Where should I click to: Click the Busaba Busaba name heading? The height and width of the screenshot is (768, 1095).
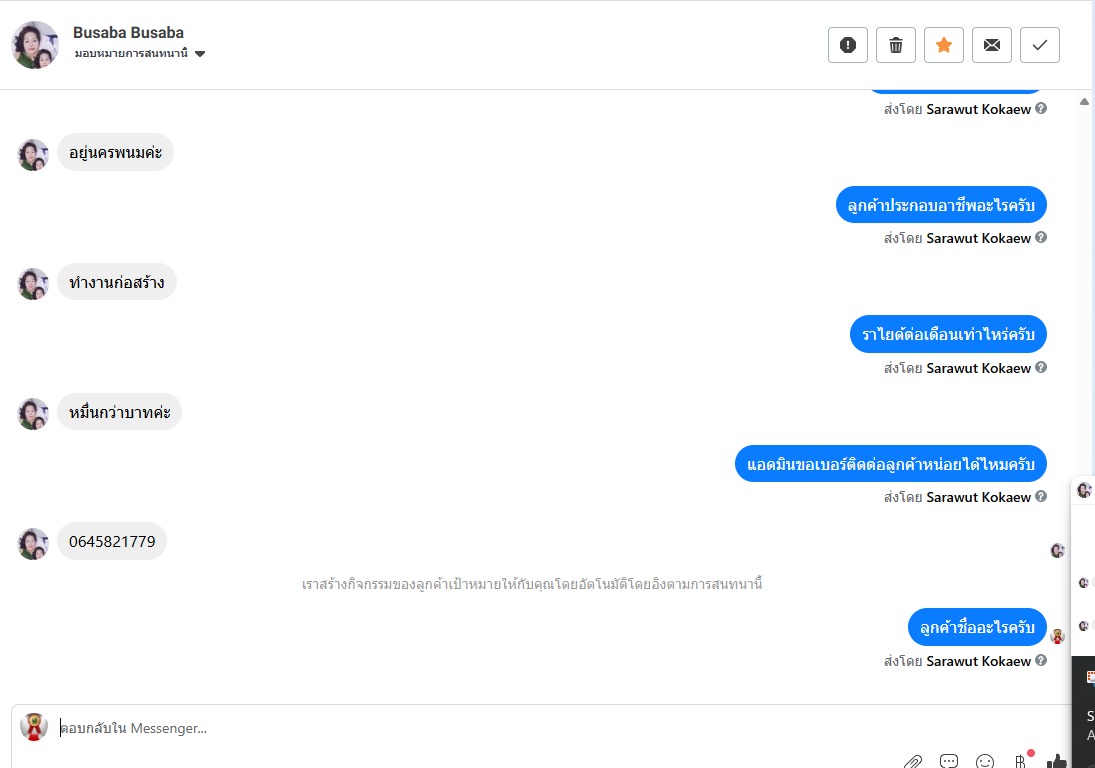[128, 33]
